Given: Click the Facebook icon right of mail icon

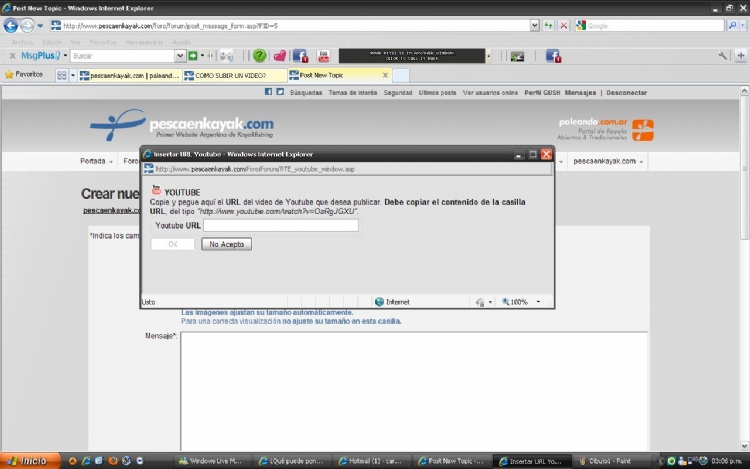Looking at the screenshot, I should coord(553,56).
